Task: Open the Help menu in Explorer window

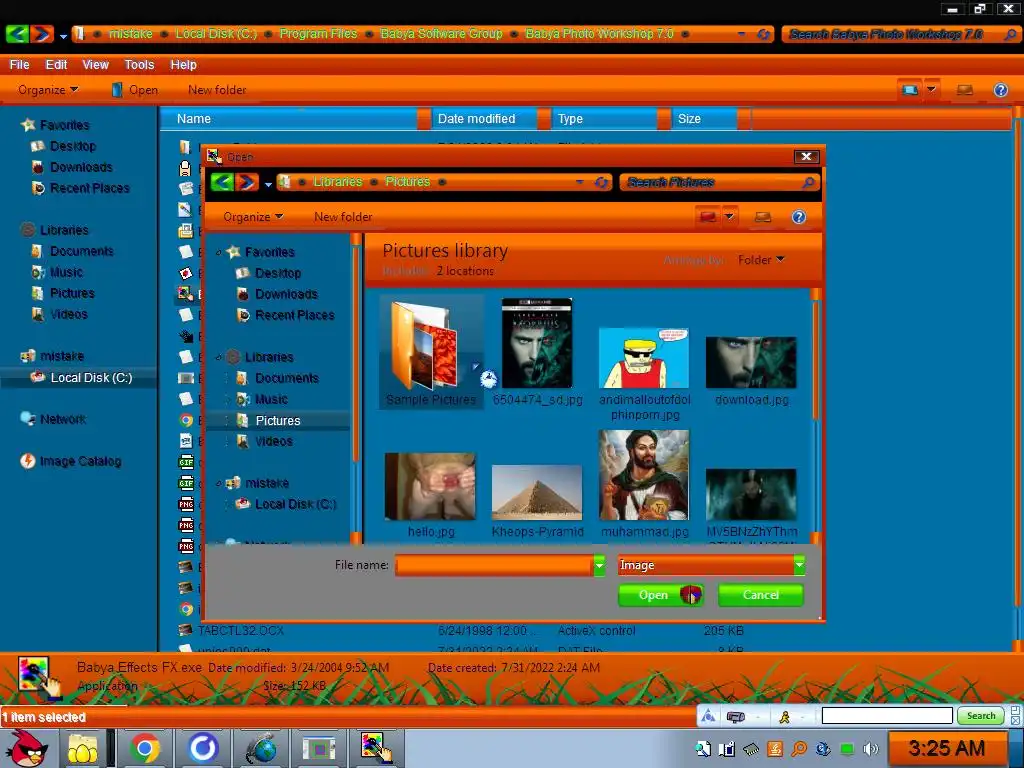Action: [184, 65]
